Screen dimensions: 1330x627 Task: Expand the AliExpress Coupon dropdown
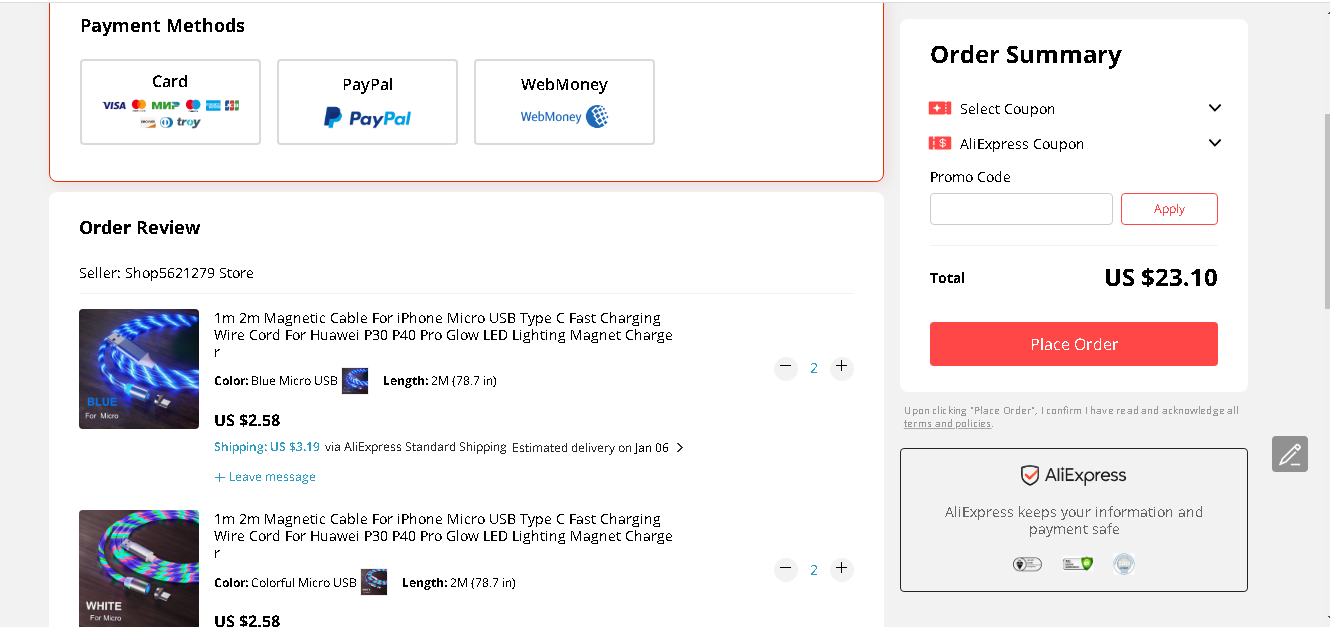click(x=1215, y=143)
